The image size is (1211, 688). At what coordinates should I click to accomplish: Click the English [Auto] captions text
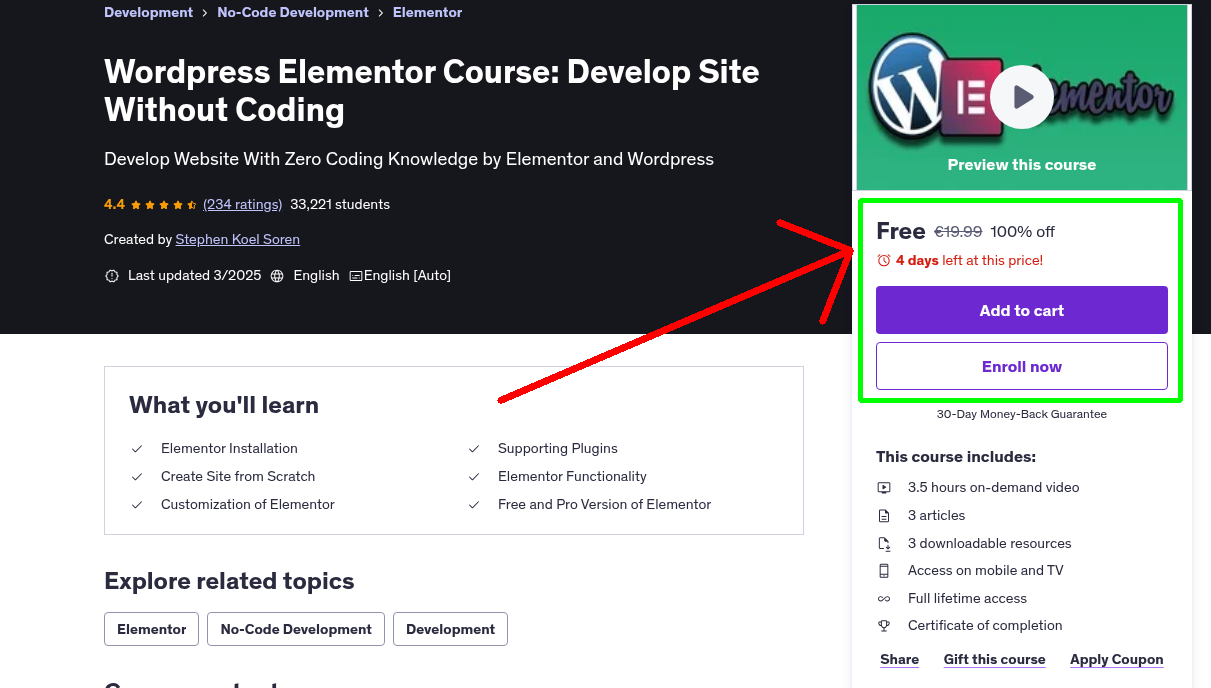click(407, 276)
